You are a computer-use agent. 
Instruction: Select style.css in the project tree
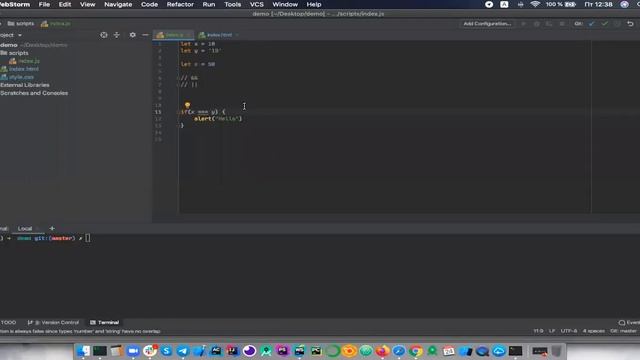[x=18, y=77]
